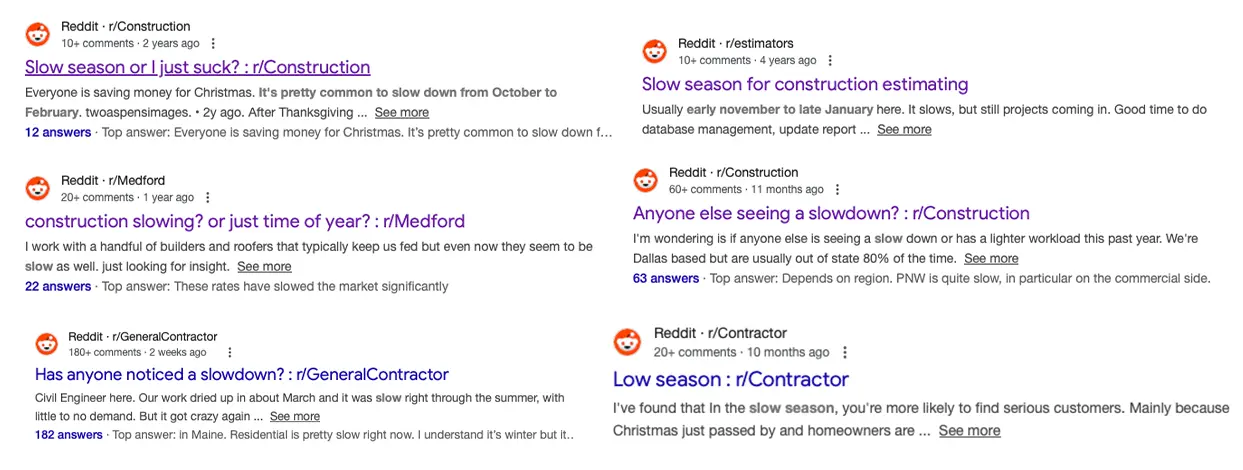Viewport: 1243px width, 470px height.
Task: View the '63 answers' link
Action: click(x=665, y=278)
